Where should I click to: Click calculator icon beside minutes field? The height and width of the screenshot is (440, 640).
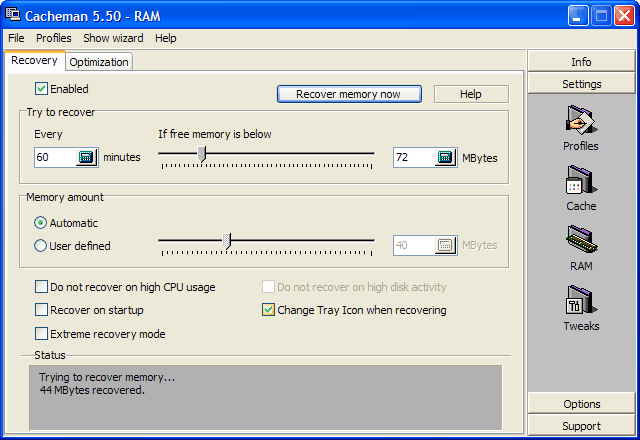point(86,157)
